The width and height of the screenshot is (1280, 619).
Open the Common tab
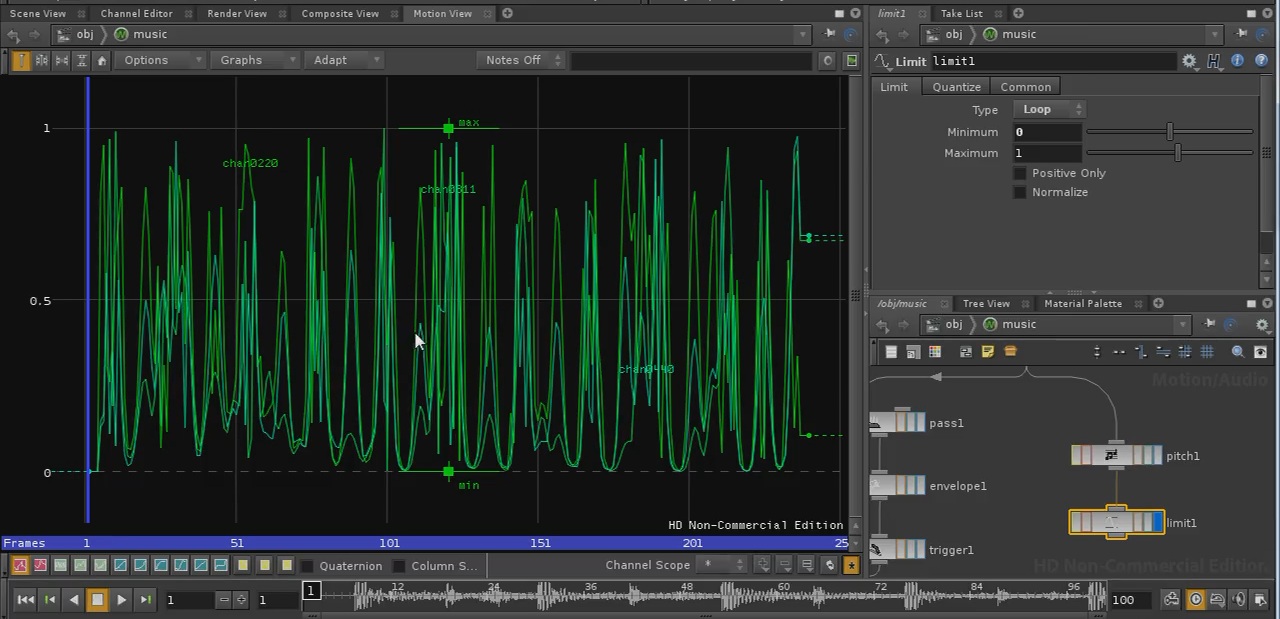(x=1026, y=87)
